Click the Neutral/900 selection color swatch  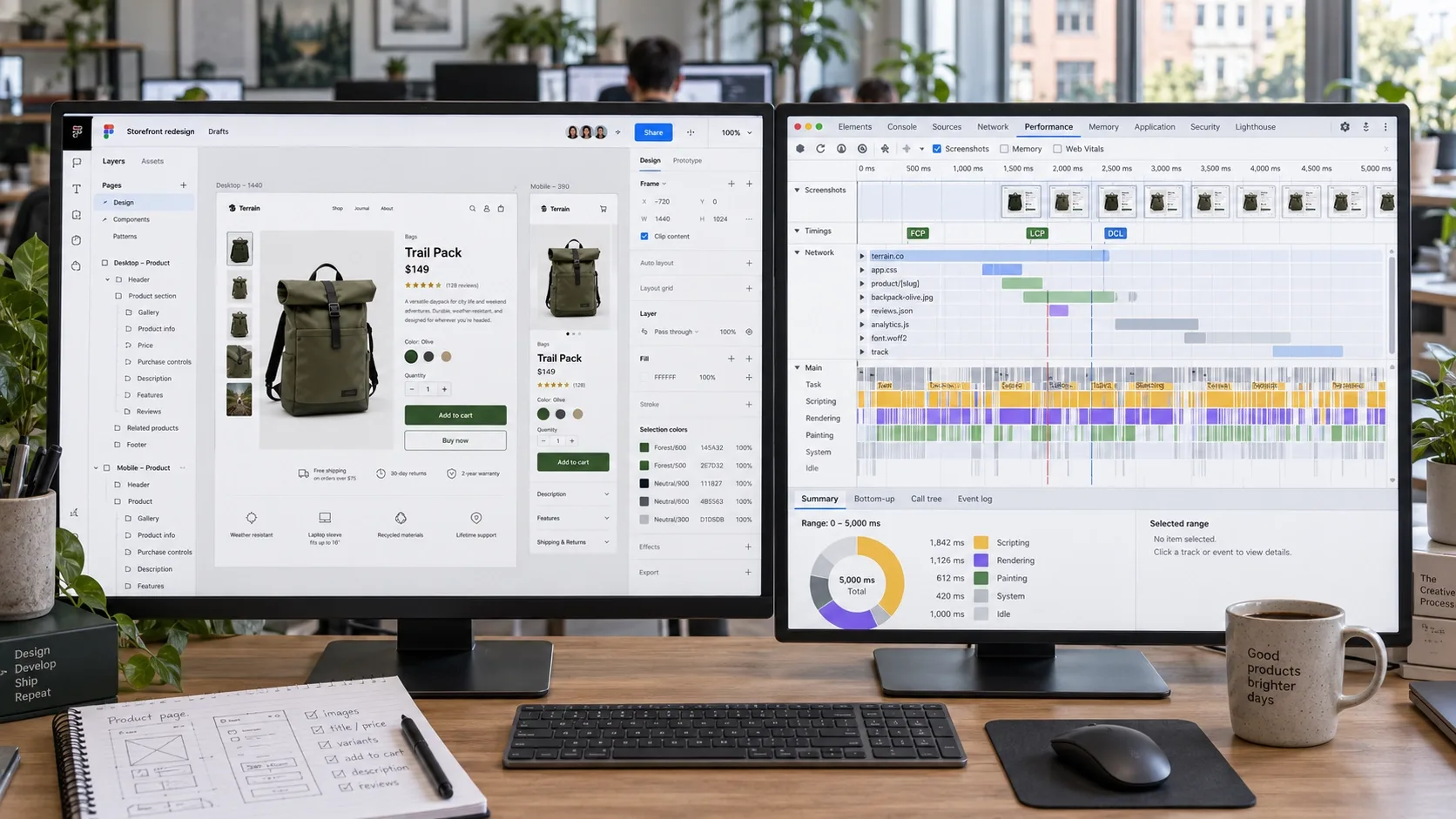[x=644, y=484]
